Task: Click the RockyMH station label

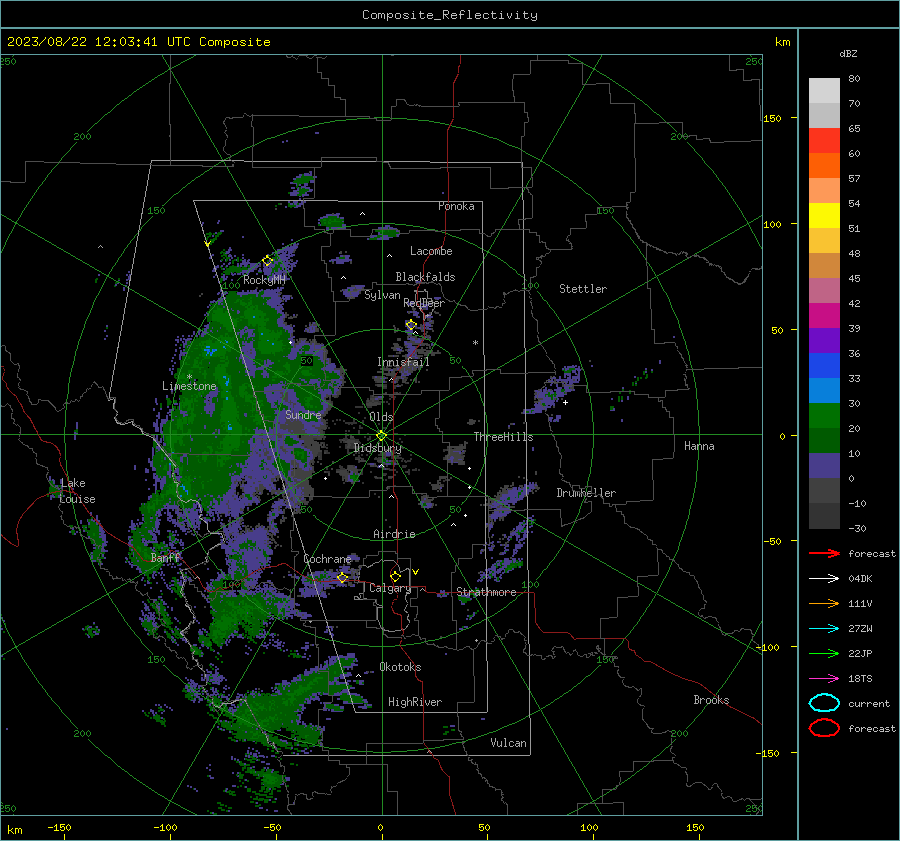Action: [x=264, y=280]
